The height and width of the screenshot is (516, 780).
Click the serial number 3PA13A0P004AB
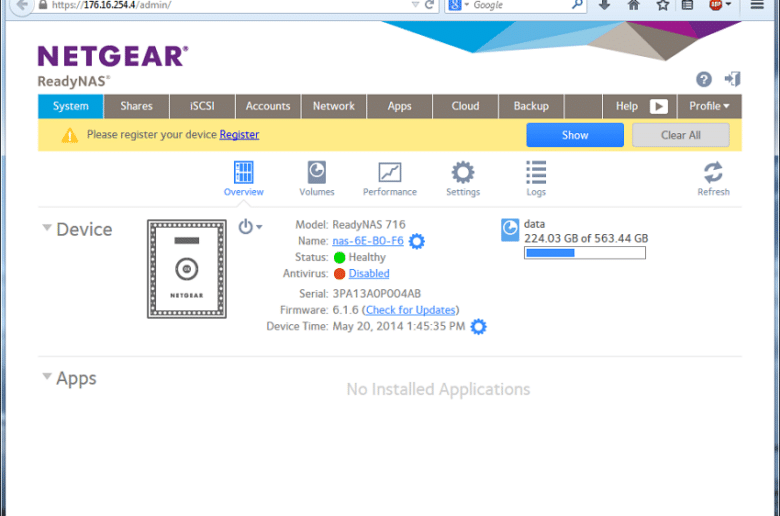click(x=377, y=294)
